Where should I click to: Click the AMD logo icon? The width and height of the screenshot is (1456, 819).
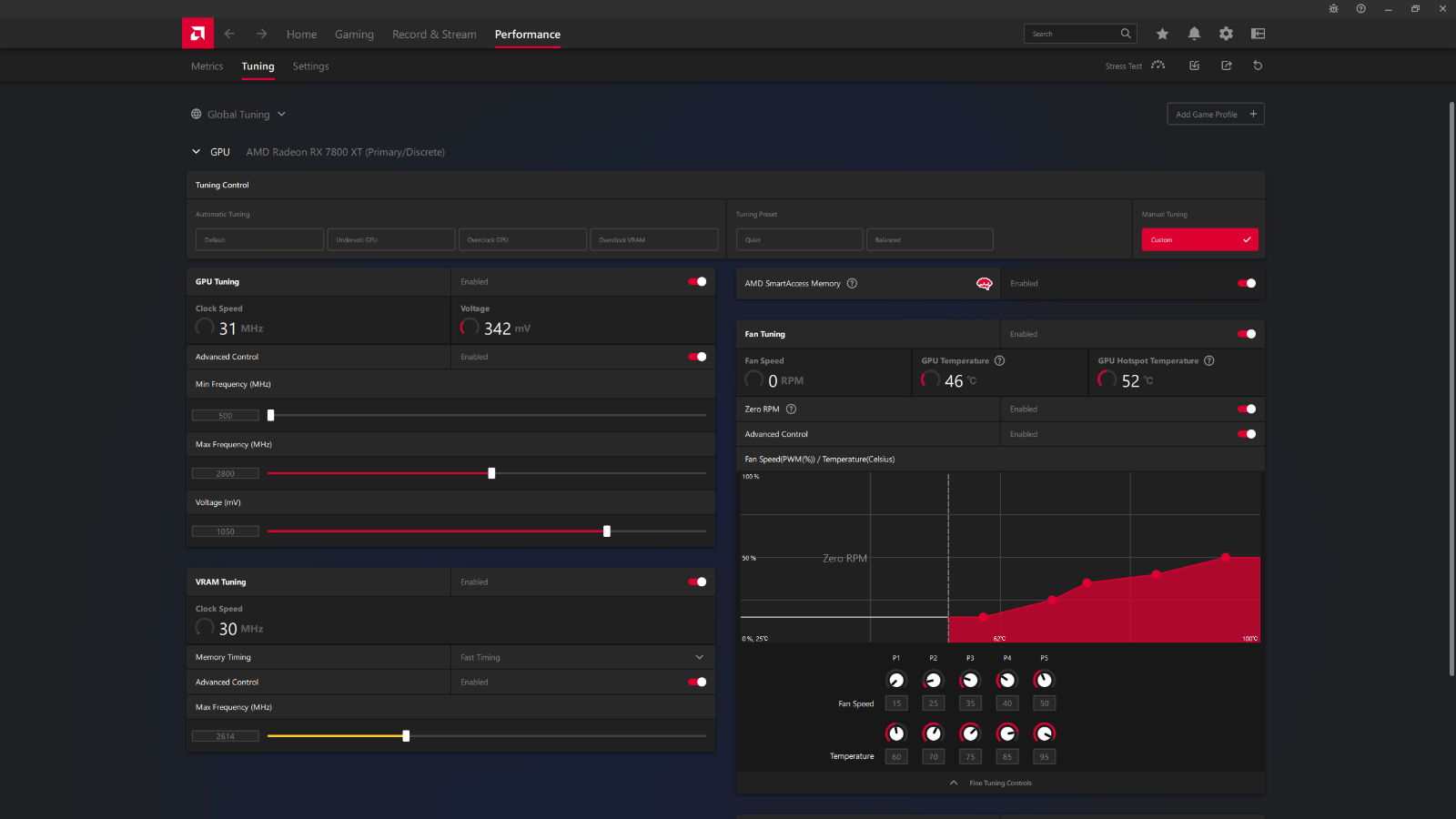[197, 34]
